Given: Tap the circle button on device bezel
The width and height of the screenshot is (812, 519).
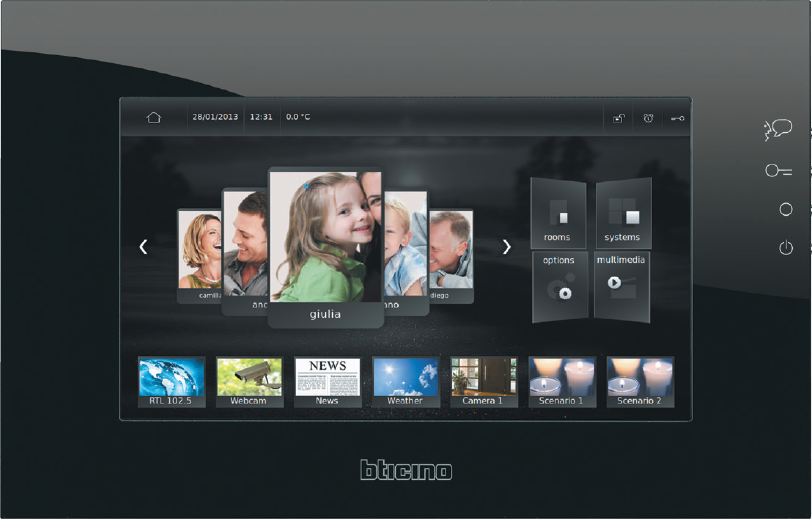Looking at the screenshot, I should [786, 209].
